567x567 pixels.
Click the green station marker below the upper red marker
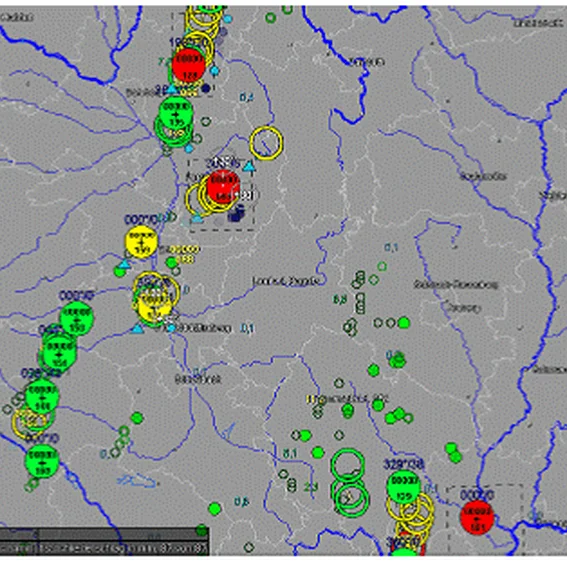176,113
